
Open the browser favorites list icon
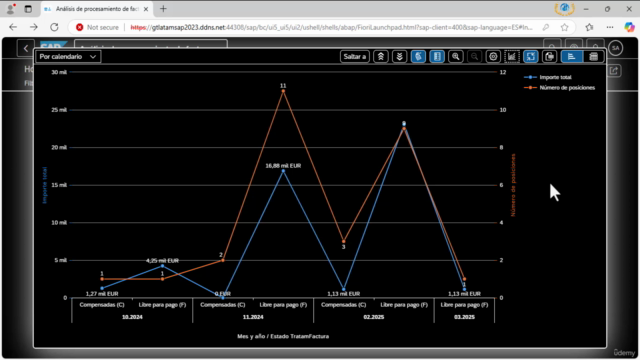pos(589,27)
